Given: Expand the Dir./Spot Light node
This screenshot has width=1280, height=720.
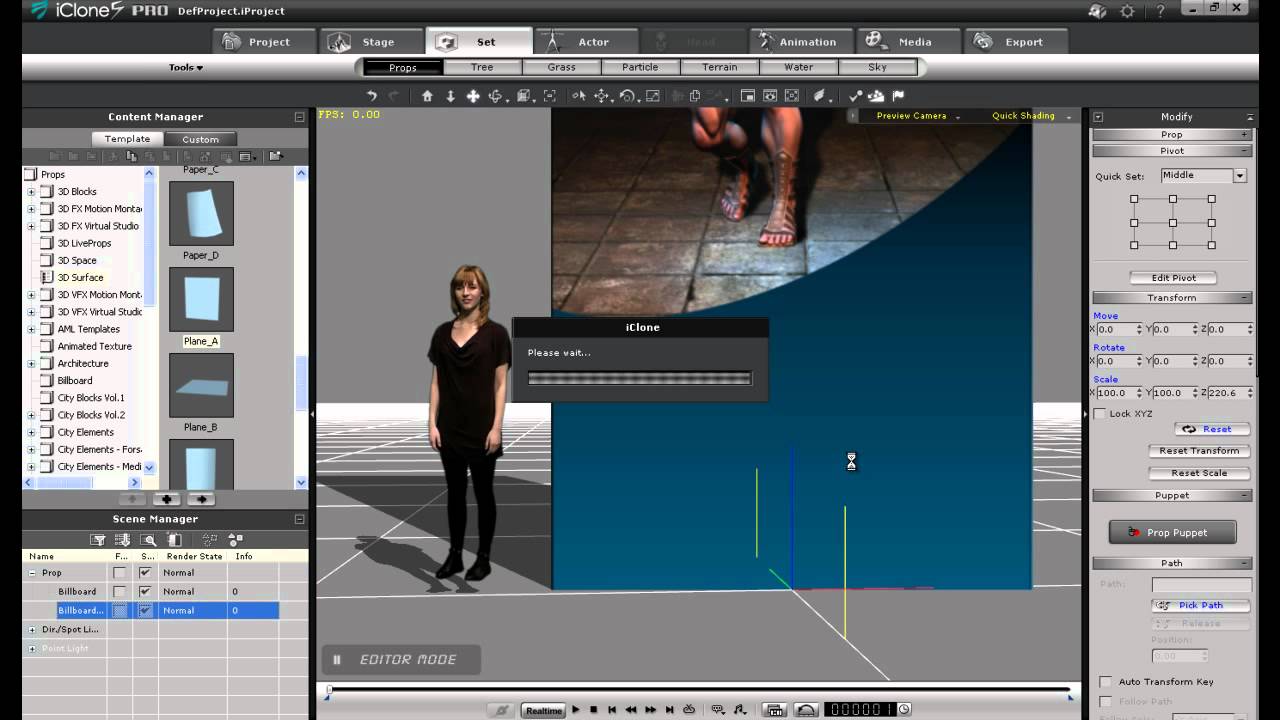Looking at the screenshot, I should (32, 629).
